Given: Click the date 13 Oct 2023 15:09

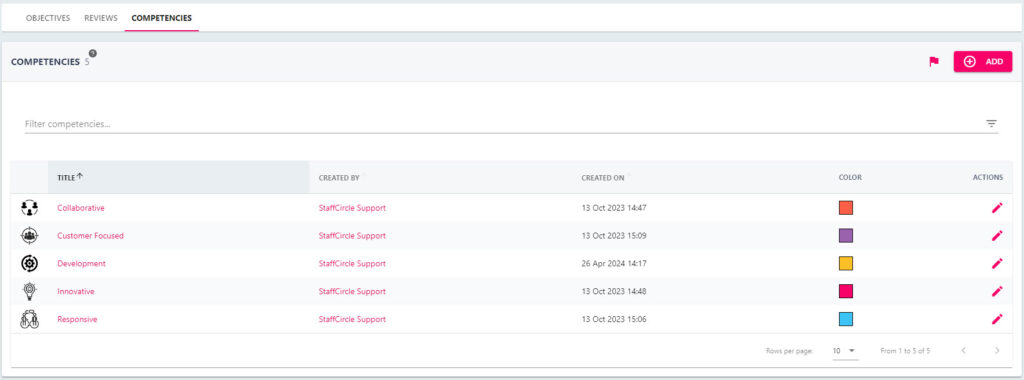Looking at the screenshot, I should click(614, 236).
